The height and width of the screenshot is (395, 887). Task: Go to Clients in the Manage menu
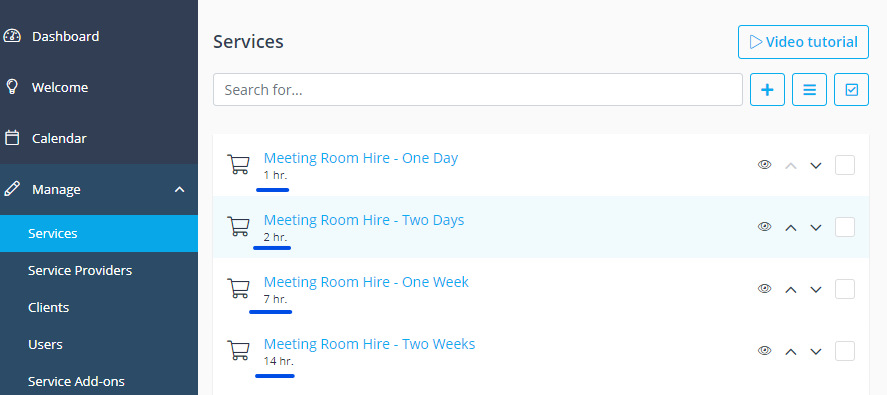(x=49, y=307)
